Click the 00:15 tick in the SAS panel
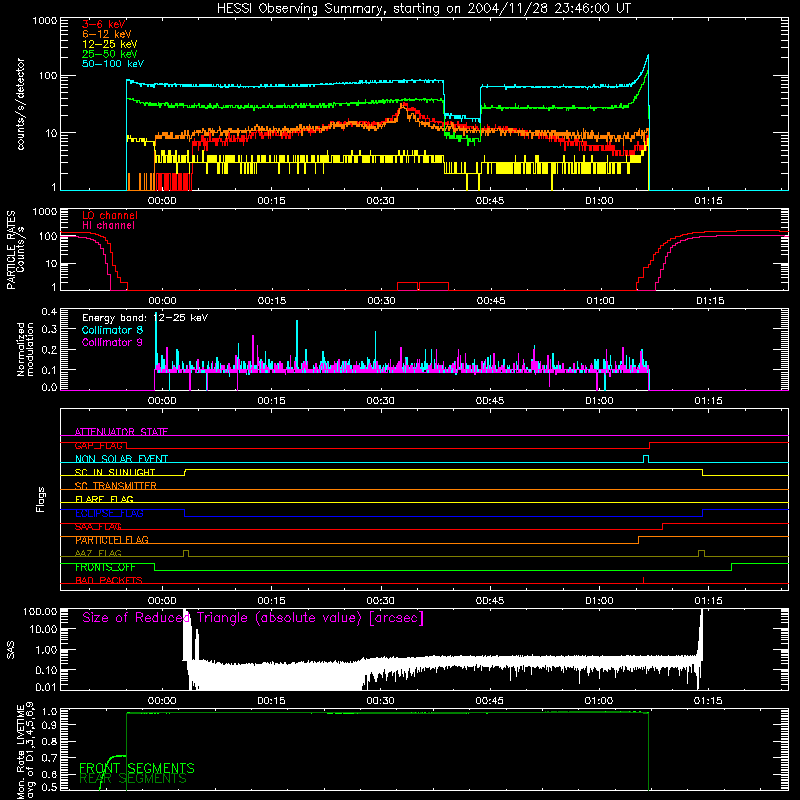800x800 pixels. coord(271,701)
